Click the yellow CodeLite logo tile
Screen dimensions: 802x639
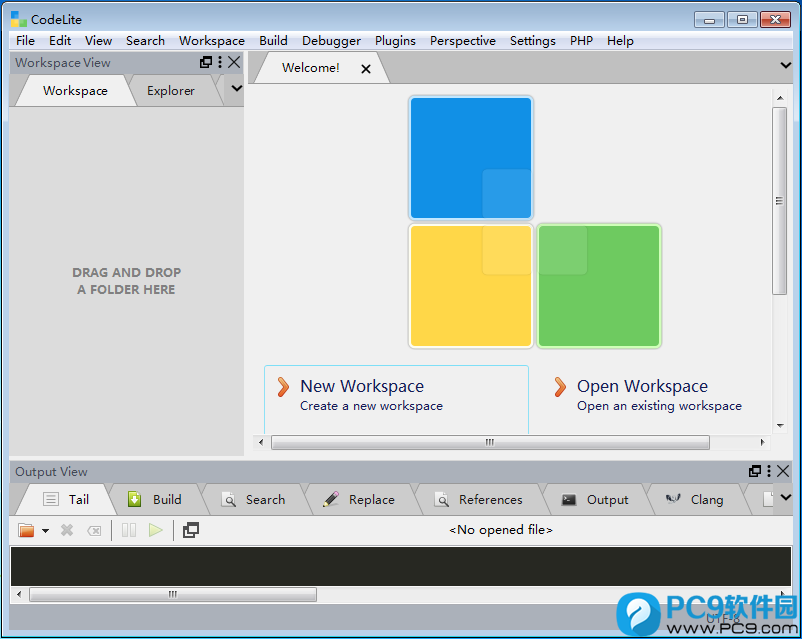(471, 286)
